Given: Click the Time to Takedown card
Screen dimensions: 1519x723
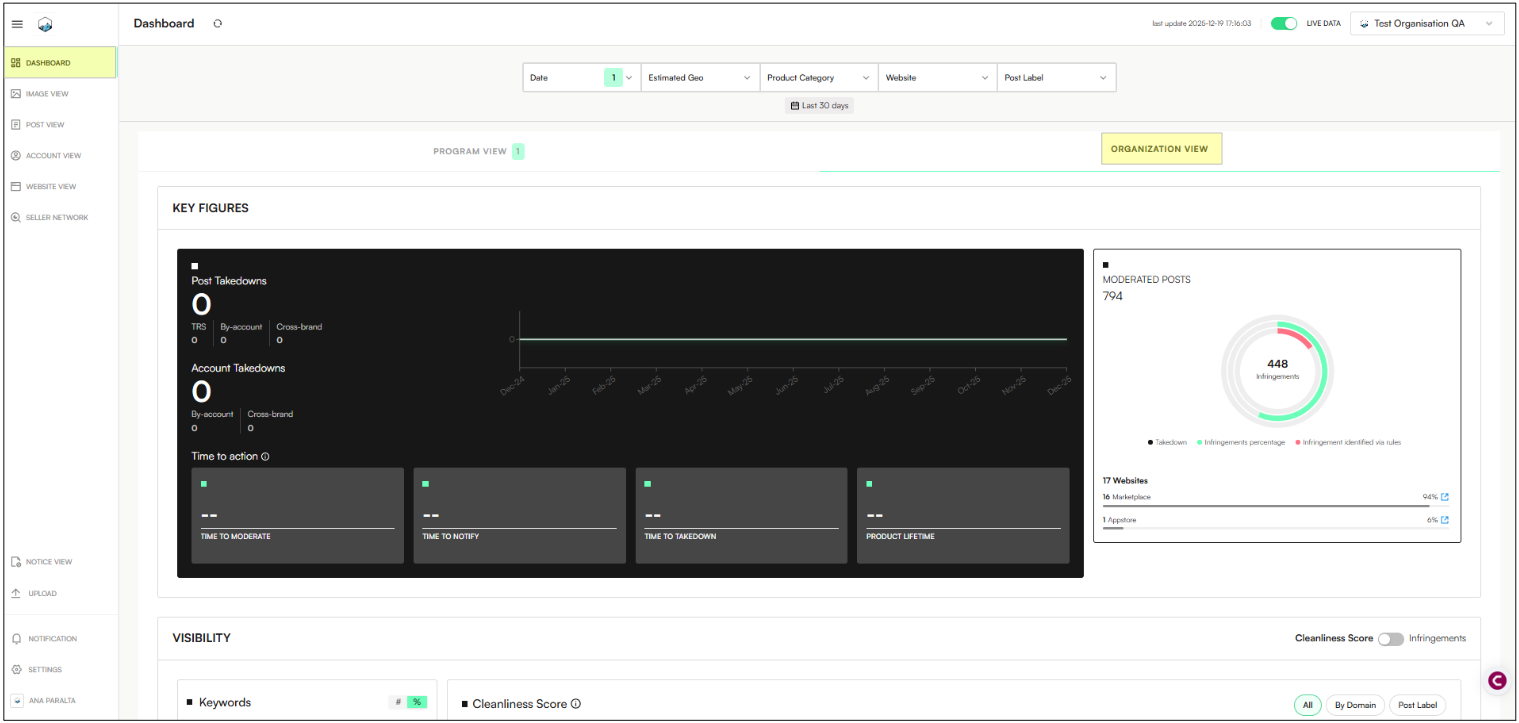Looking at the screenshot, I should click(x=742, y=516).
